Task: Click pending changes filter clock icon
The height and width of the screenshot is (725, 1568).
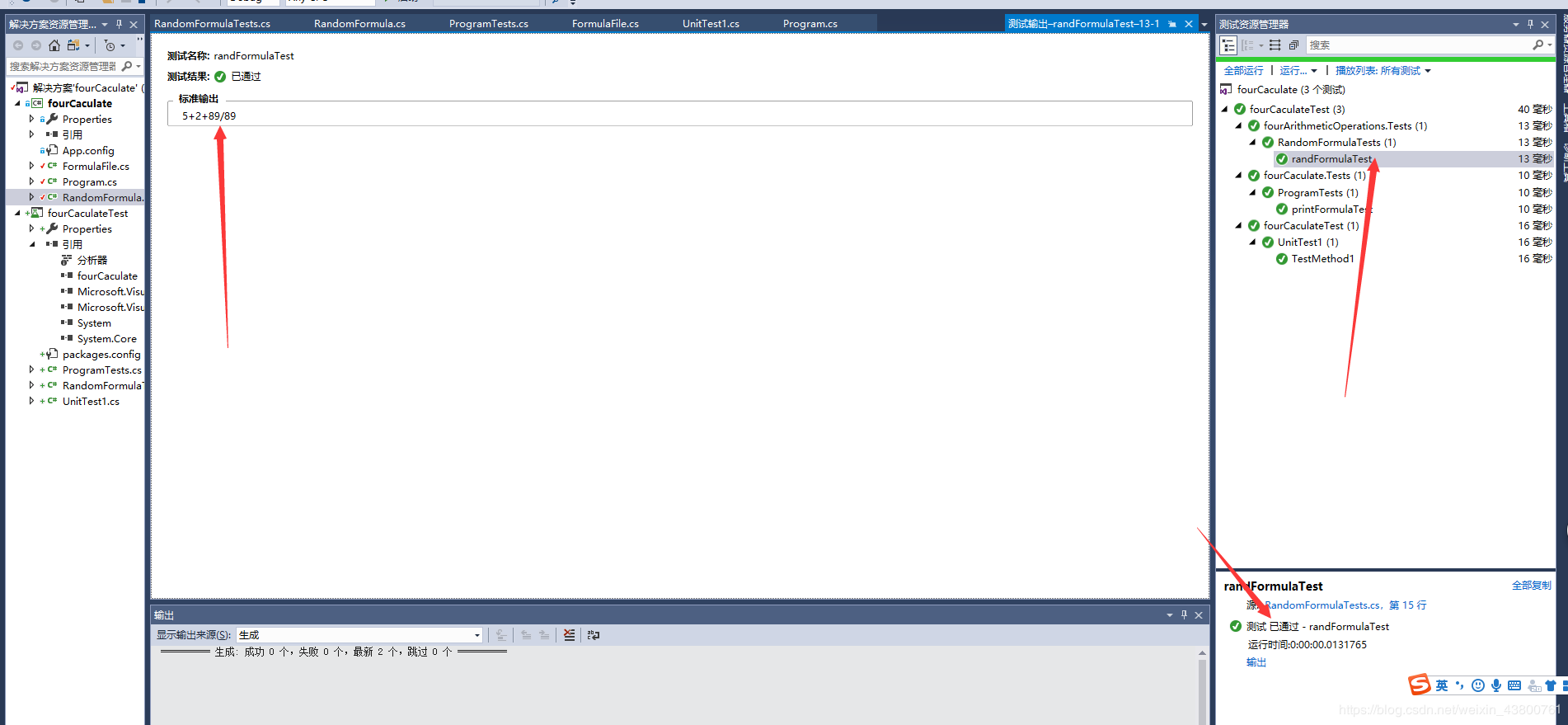Action: pyautogui.click(x=110, y=45)
